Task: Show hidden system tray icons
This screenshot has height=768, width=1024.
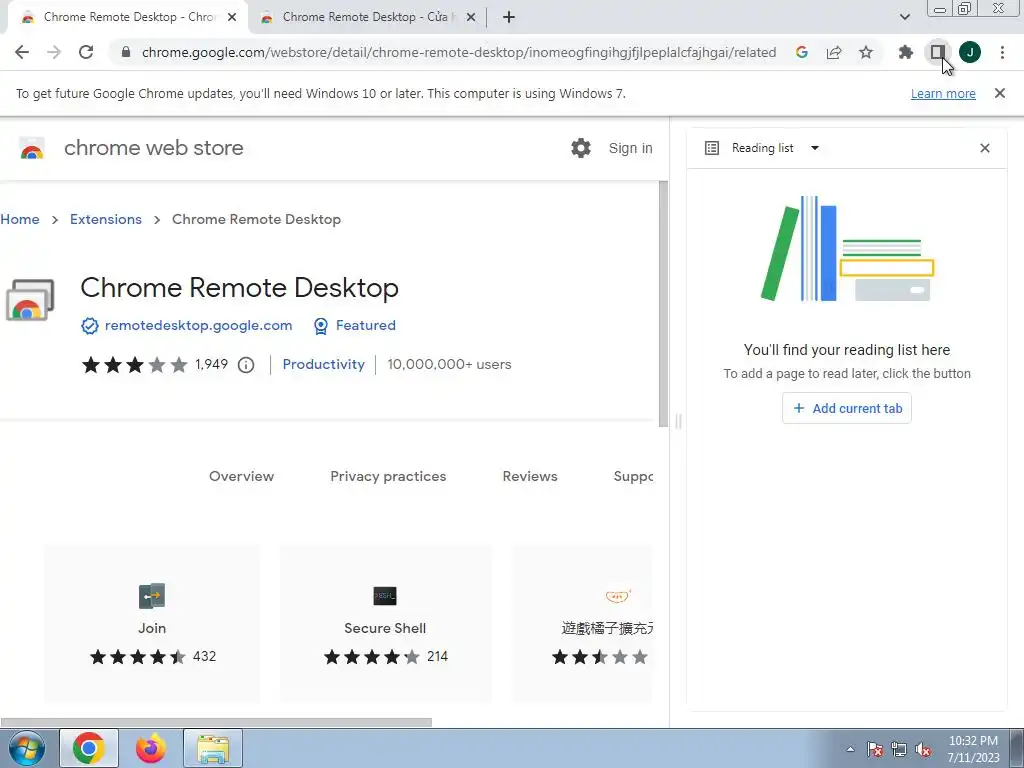Action: pyautogui.click(x=850, y=749)
